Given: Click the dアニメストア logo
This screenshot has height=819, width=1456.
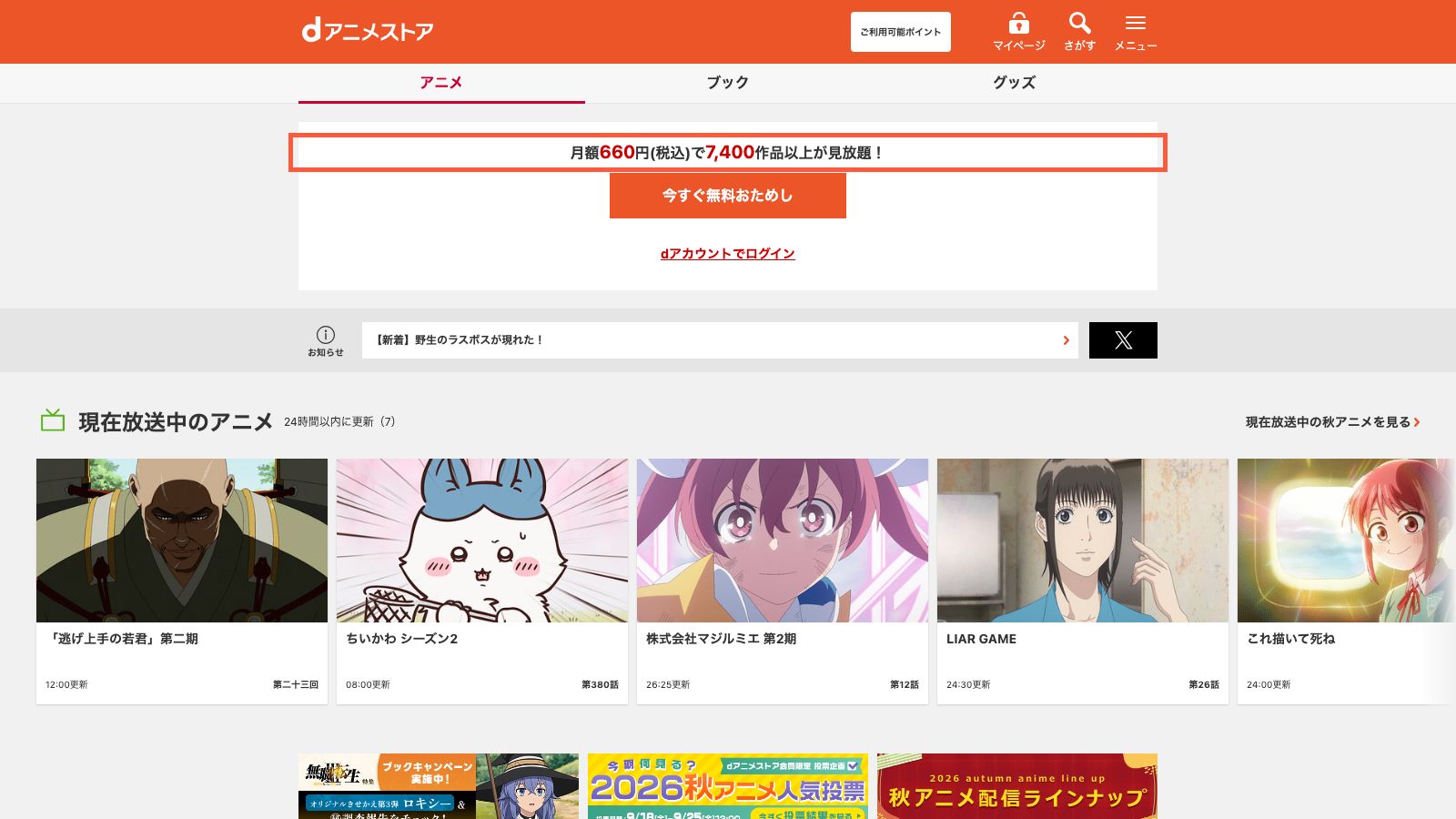Looking at the screenshot, I should (x=368, y=31).
